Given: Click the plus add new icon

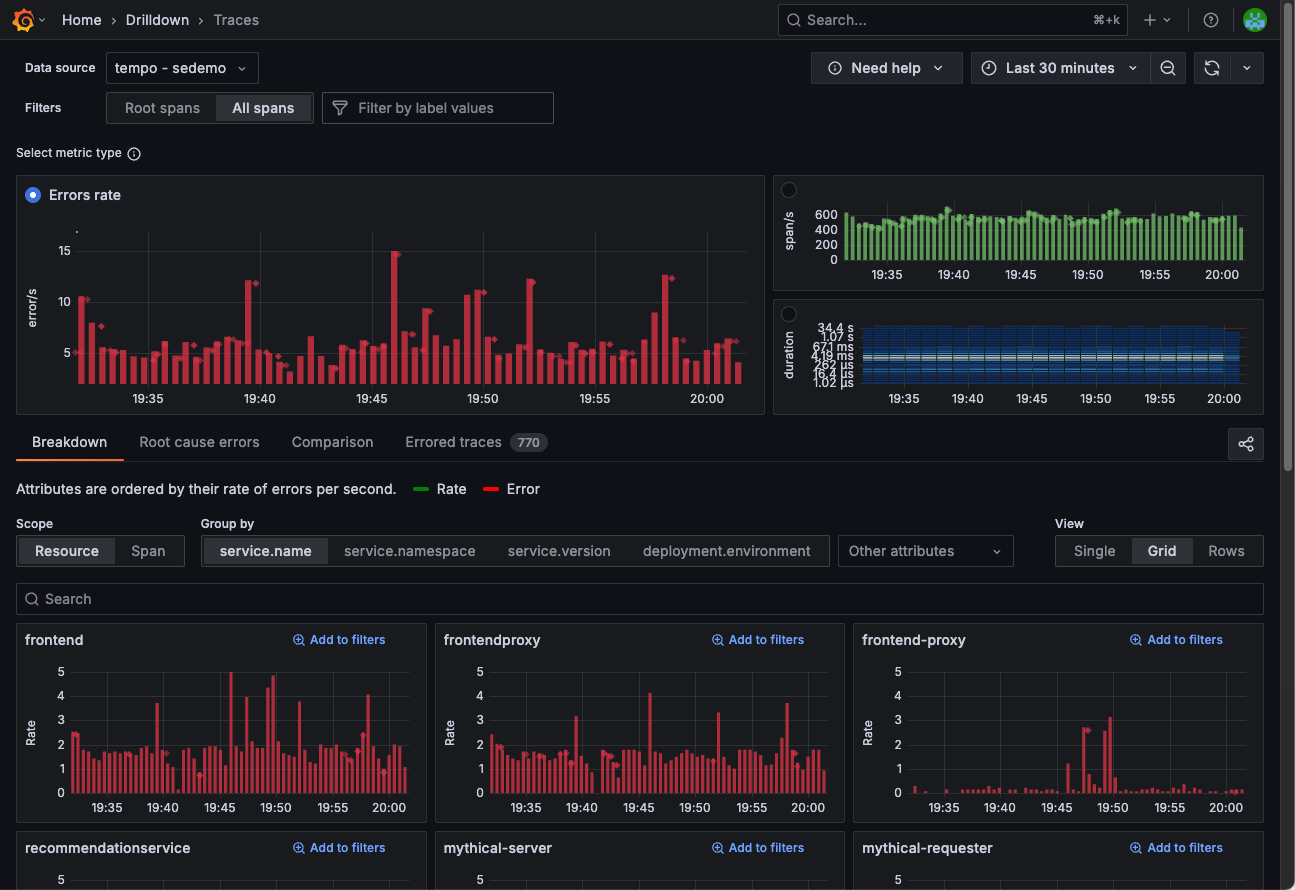Looking at the screenshot, I should click(1151, 20).
